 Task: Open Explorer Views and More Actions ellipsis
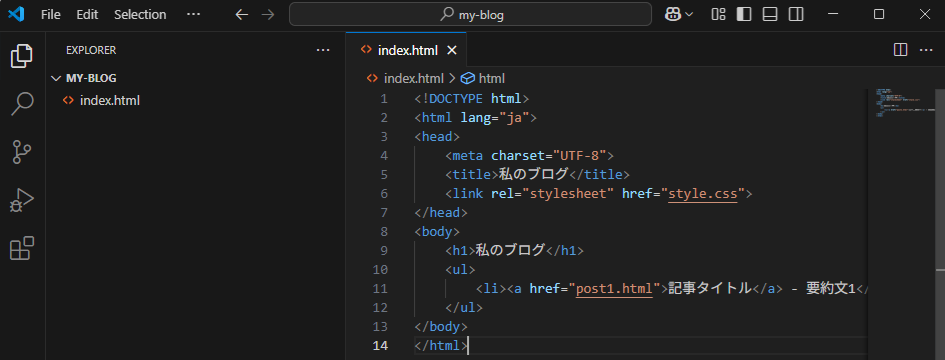(x=323, y=50)
